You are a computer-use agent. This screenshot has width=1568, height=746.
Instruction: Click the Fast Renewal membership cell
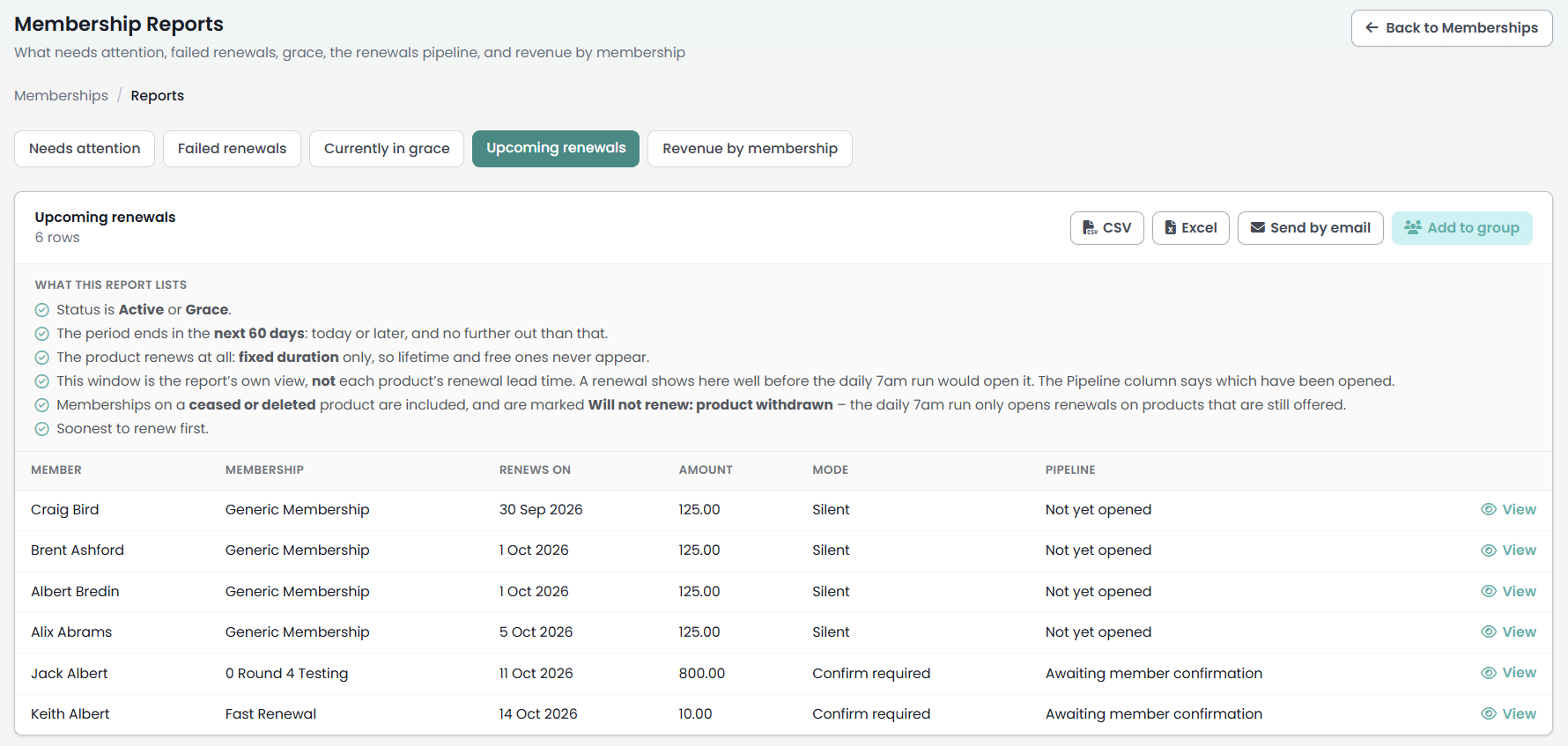point(270,714)
